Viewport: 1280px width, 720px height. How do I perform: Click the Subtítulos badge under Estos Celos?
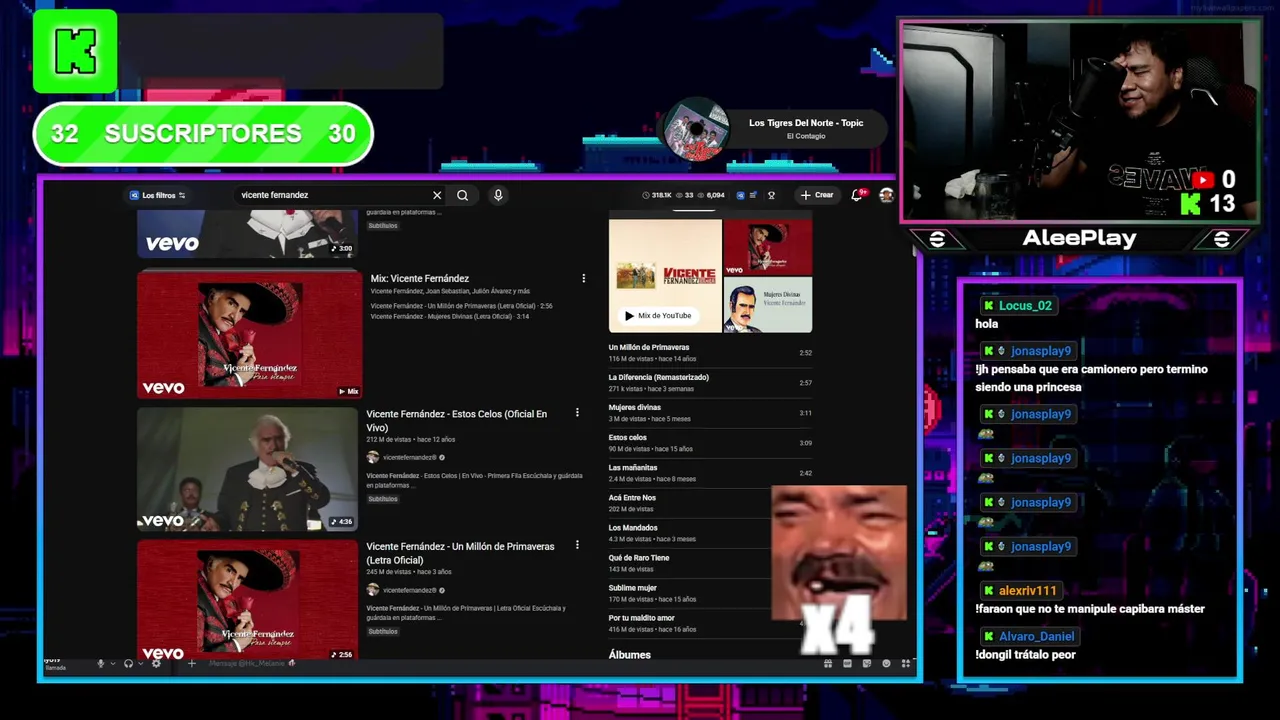382,498
